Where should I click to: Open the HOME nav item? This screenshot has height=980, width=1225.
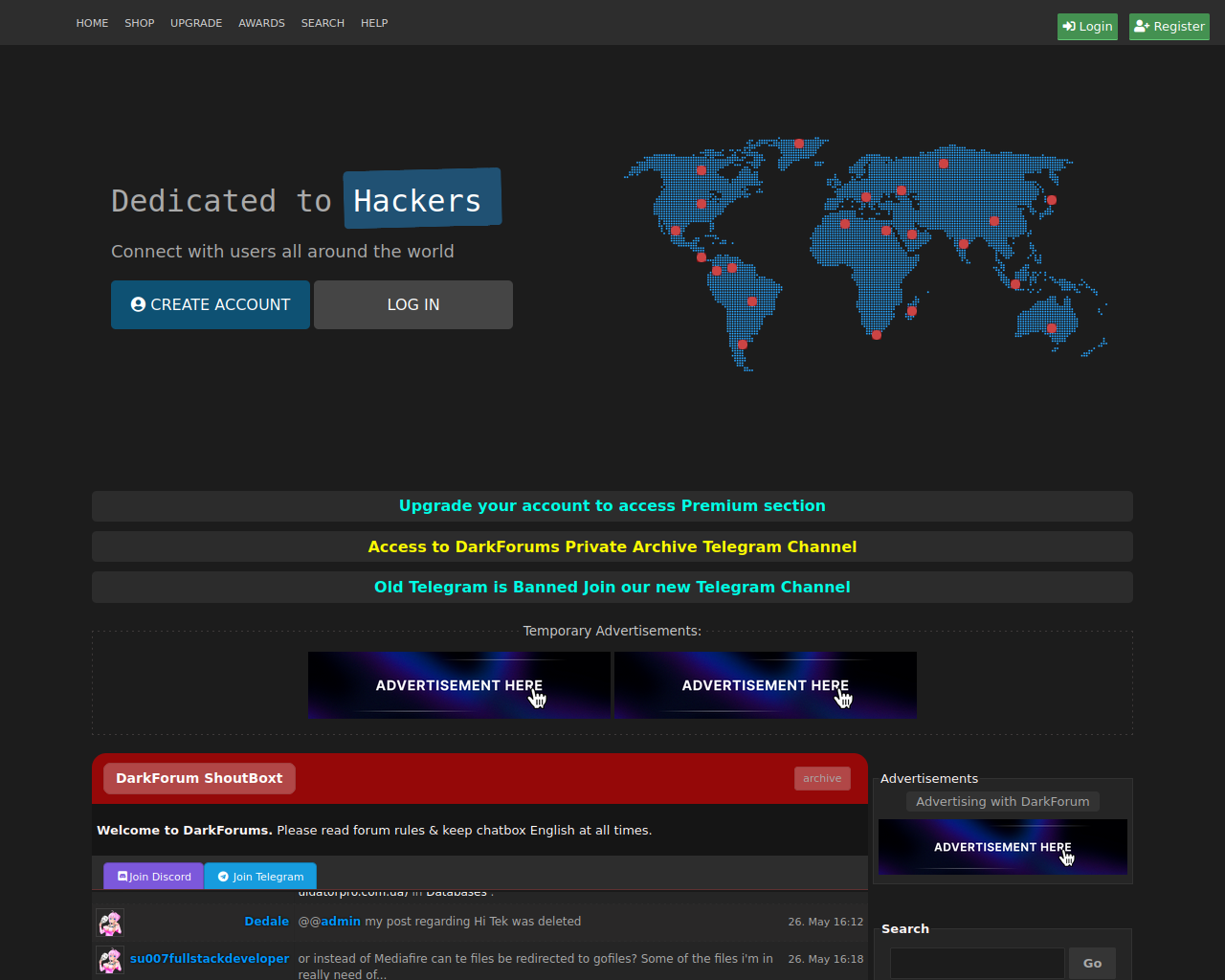click(x=92, y=23)
